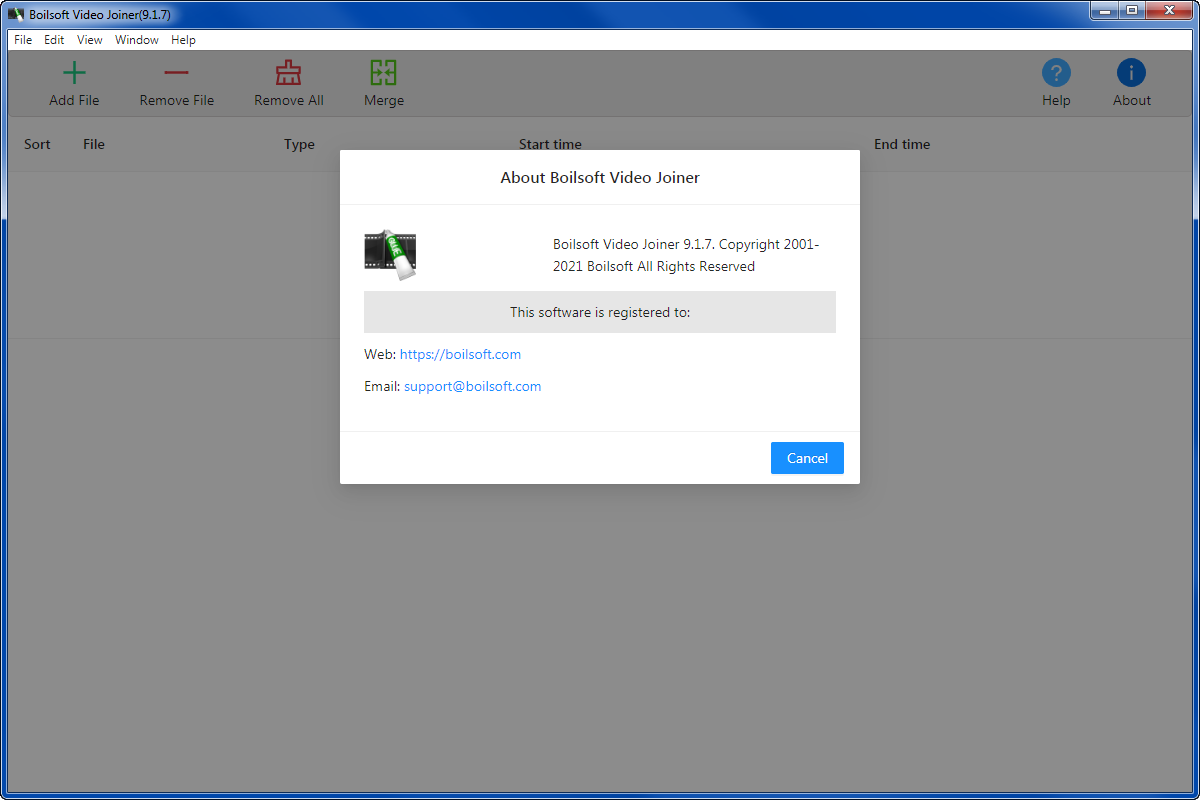This screenshot has height=800, width=1200.
Task: Minimize the Boilsoft Video Joiner window
Action: pos(1102,11)
